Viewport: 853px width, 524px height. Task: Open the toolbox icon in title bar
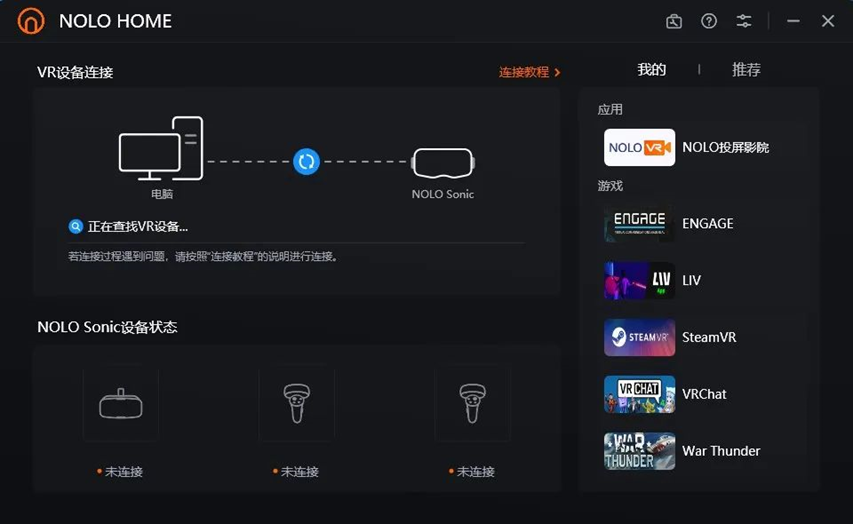(x=673, y=21)
